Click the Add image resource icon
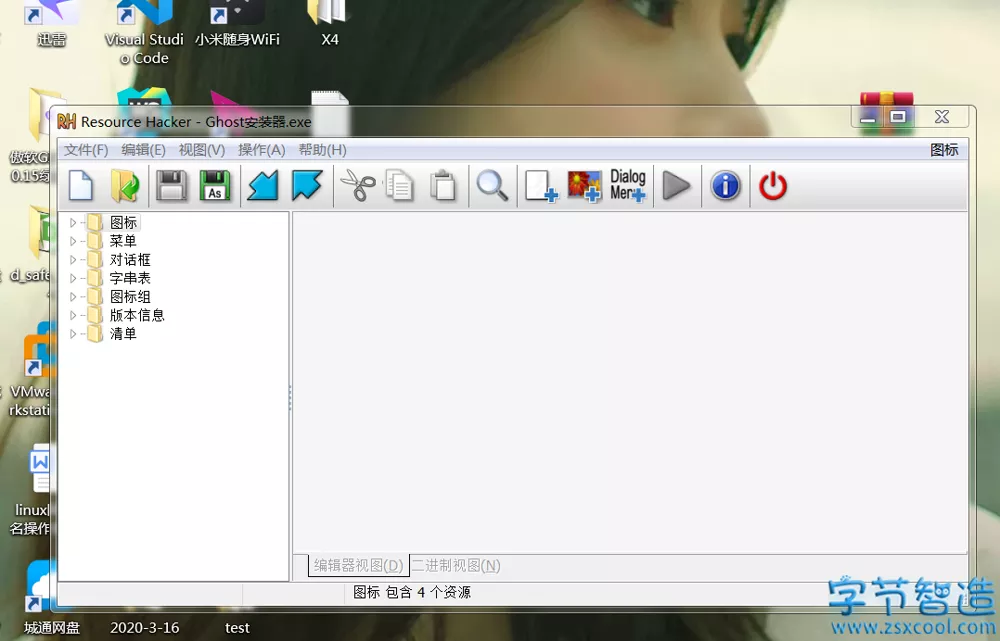Screen dimensions: 1000x641 584,186
